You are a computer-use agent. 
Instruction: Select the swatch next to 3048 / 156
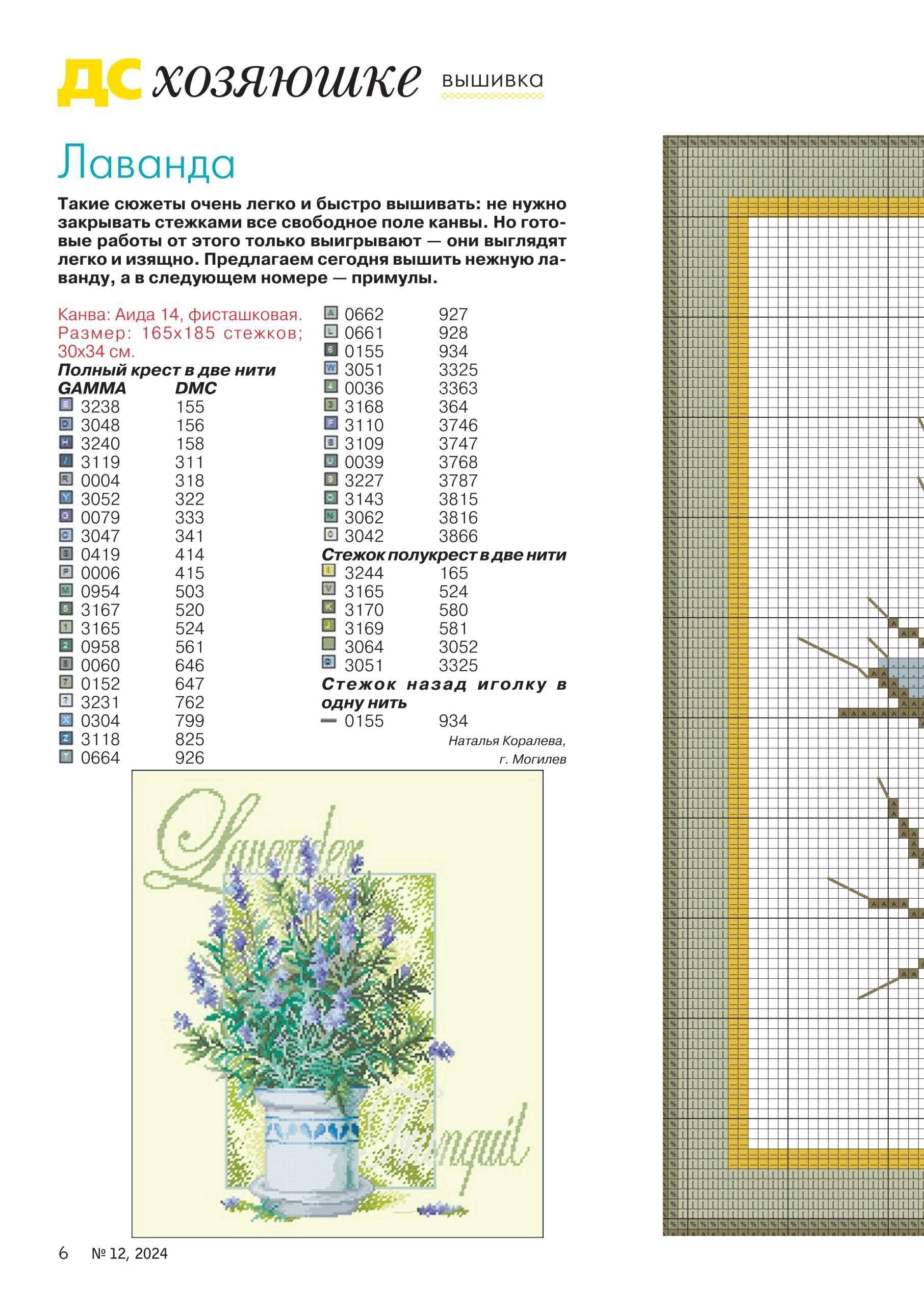(x=66, y=423)
